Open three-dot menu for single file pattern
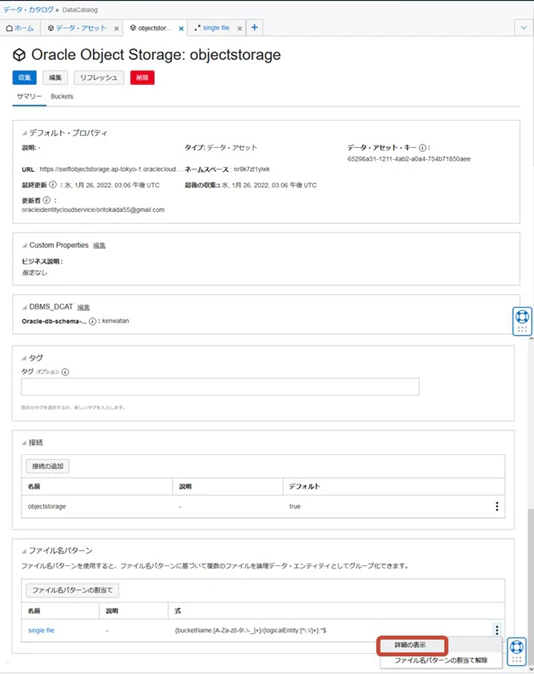 pos(497,630)
